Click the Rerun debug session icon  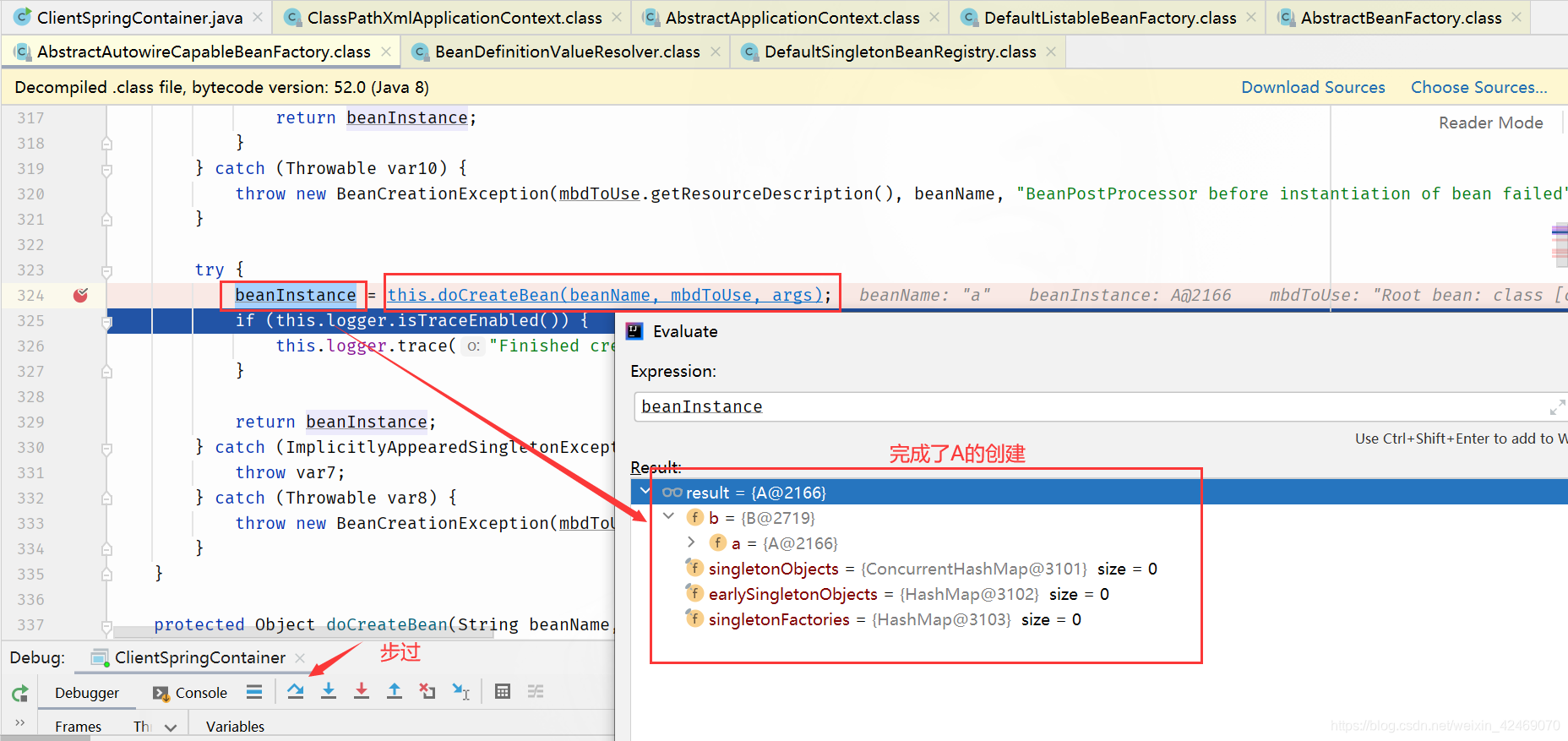20,694
